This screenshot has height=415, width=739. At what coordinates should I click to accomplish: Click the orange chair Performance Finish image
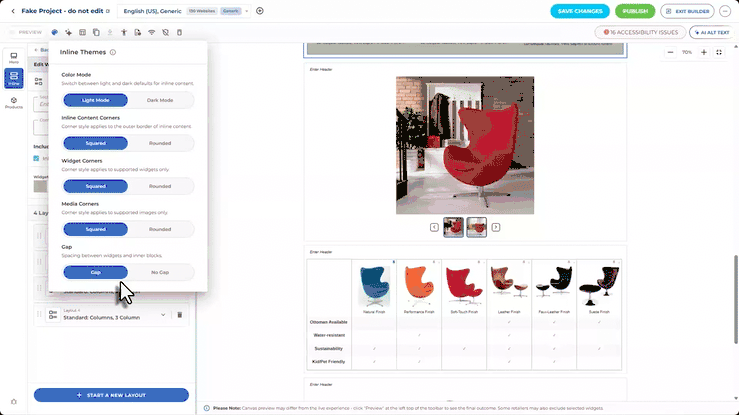pyautogui.click(x=419, y=285)
